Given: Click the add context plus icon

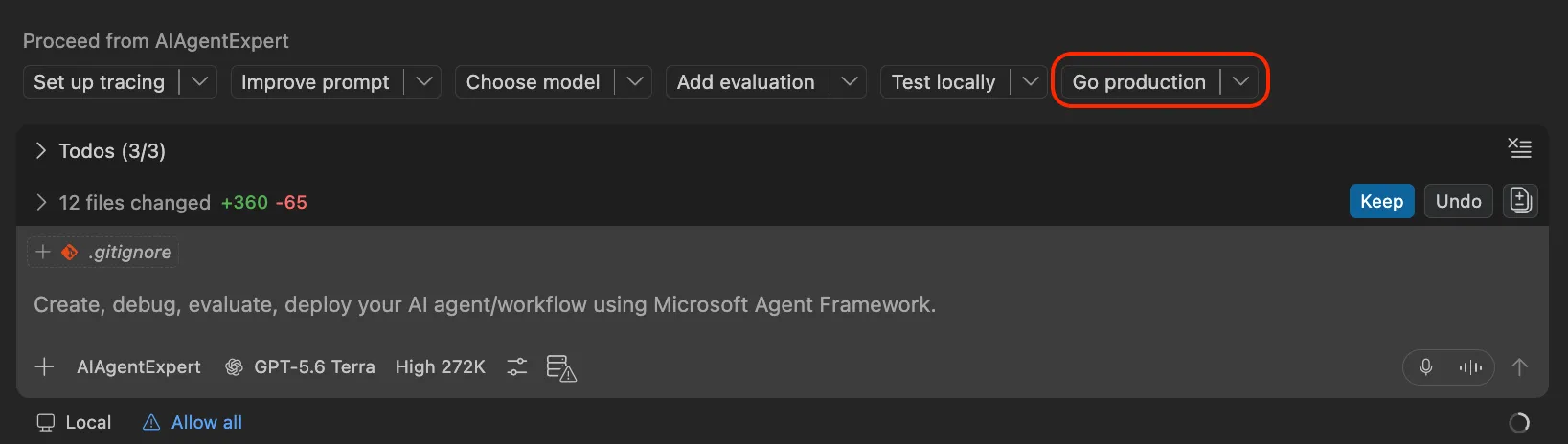Looking at the screenshot, I should [44, 367].
